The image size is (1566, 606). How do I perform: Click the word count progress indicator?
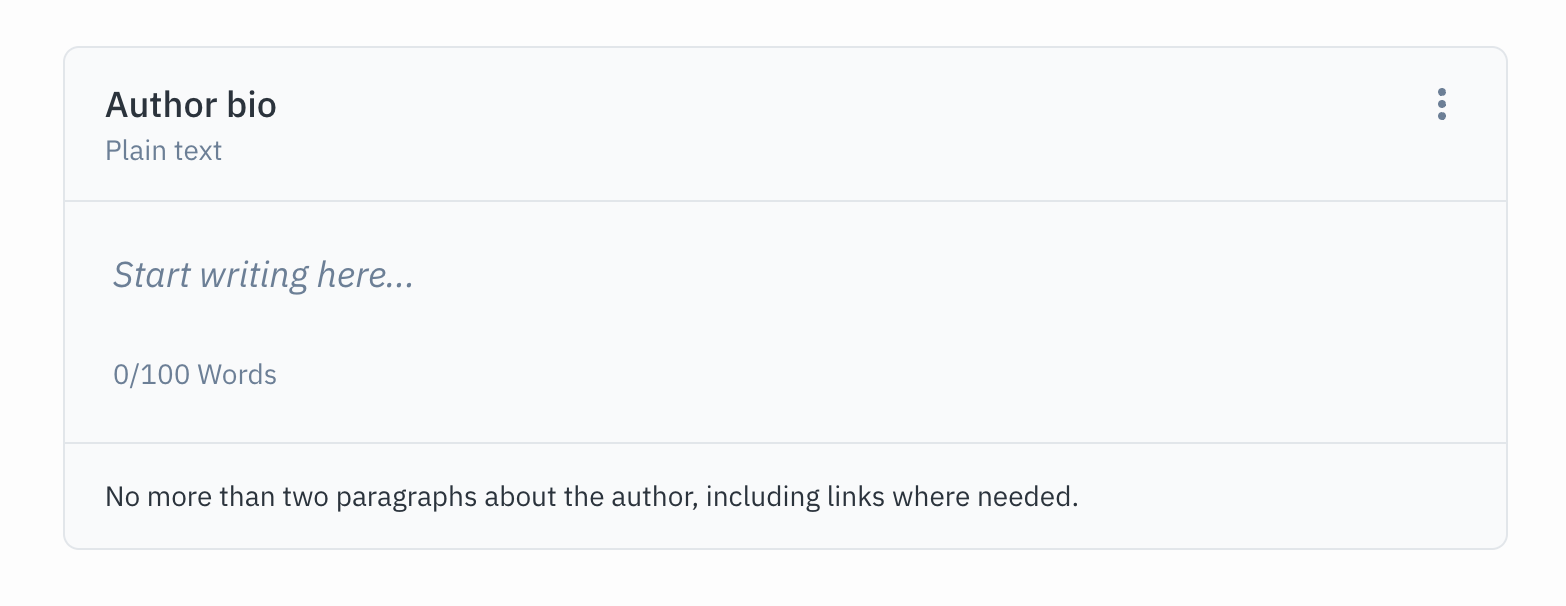[x=194, y=374]
